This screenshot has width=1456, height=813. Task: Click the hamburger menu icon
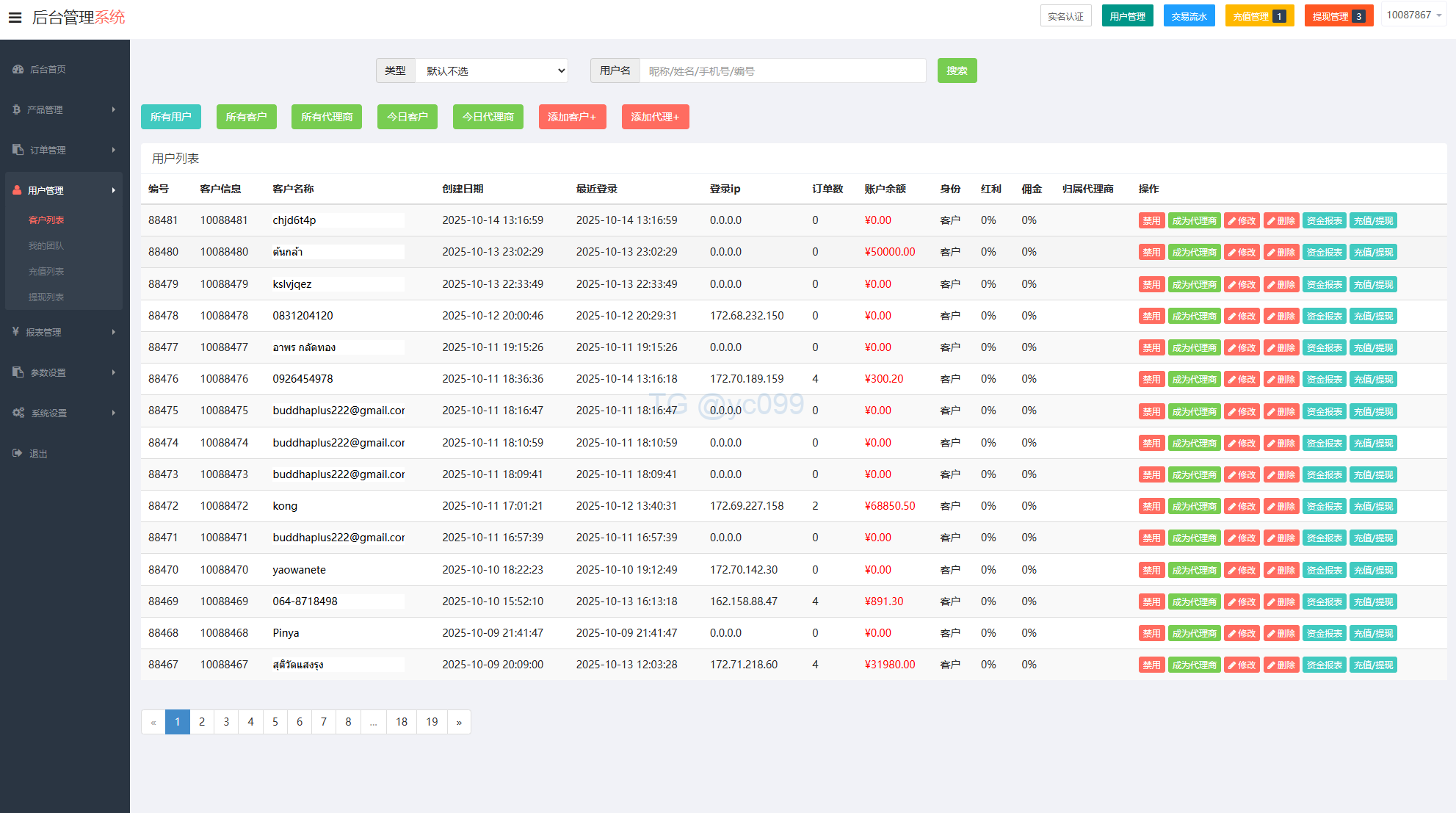pos(15,17)
